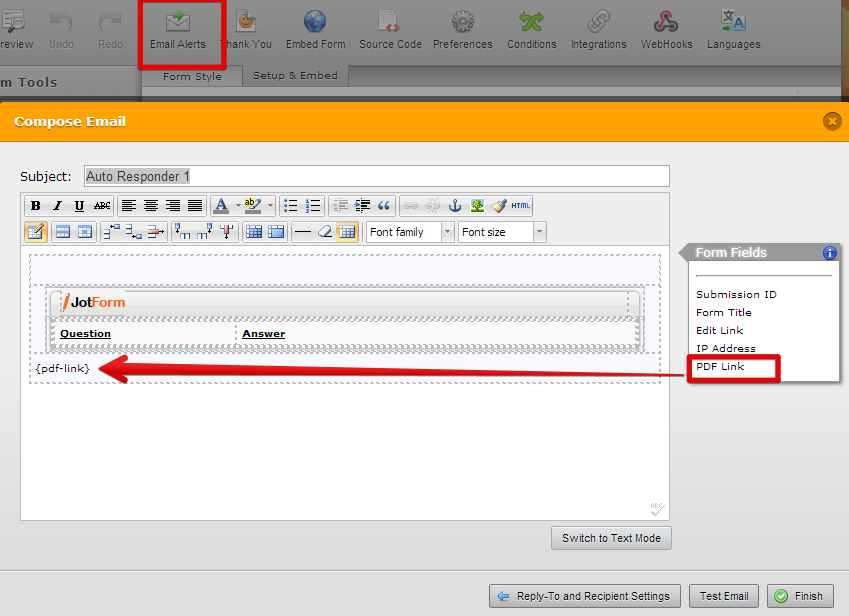
Task: Open the HTML source editor icon
Action: (x=520, y=206)
